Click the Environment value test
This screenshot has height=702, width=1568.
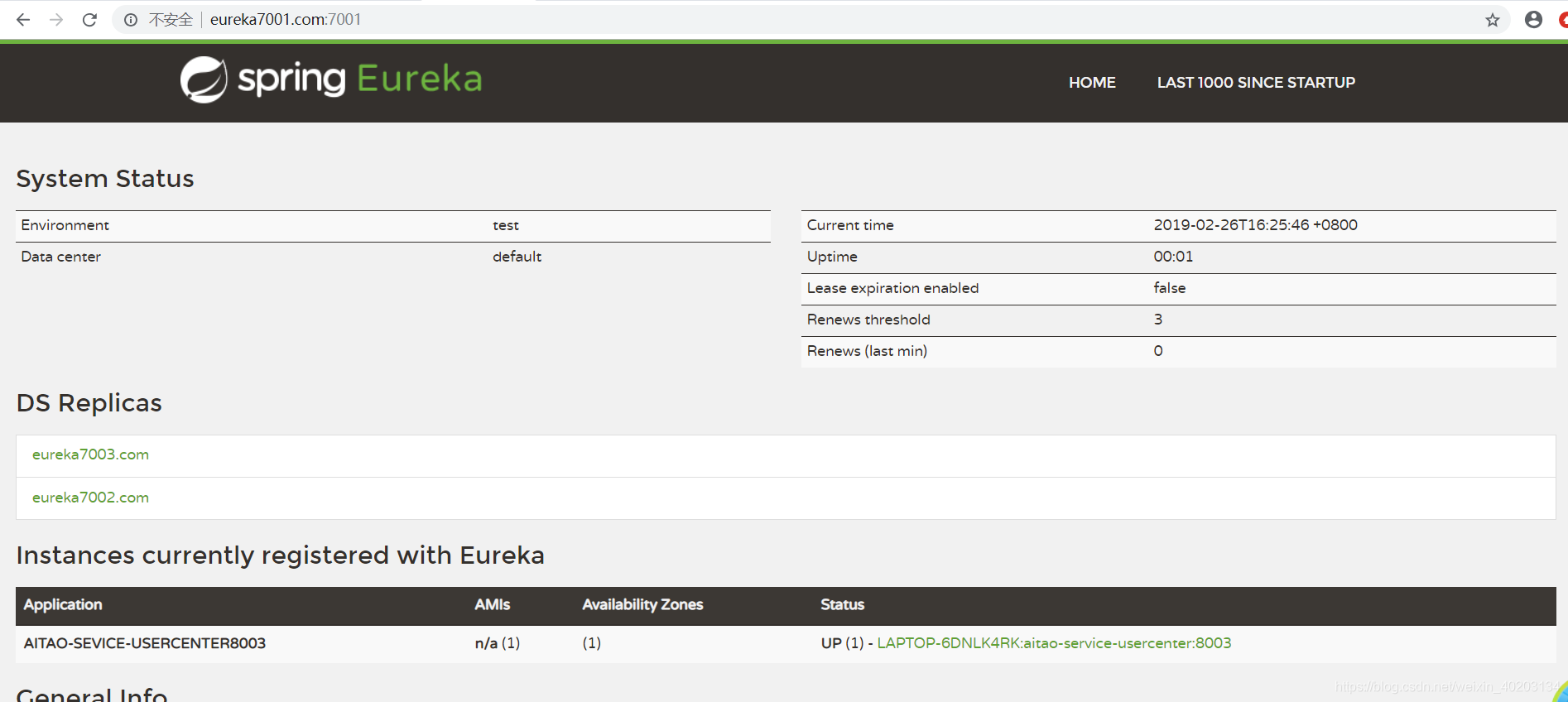[506, 225]
